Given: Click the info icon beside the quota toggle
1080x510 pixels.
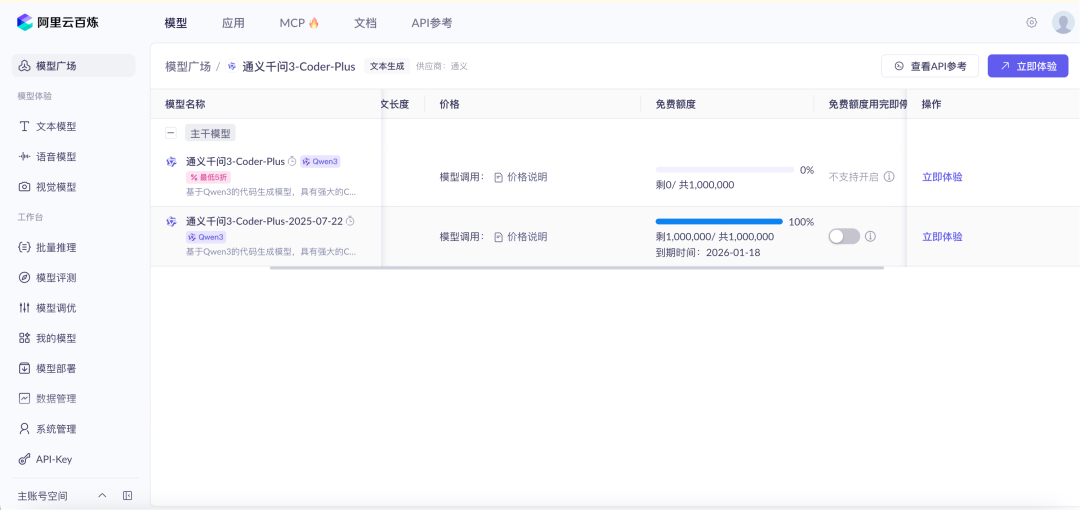Looking at the screenshot, I should (x=870, y=236).
